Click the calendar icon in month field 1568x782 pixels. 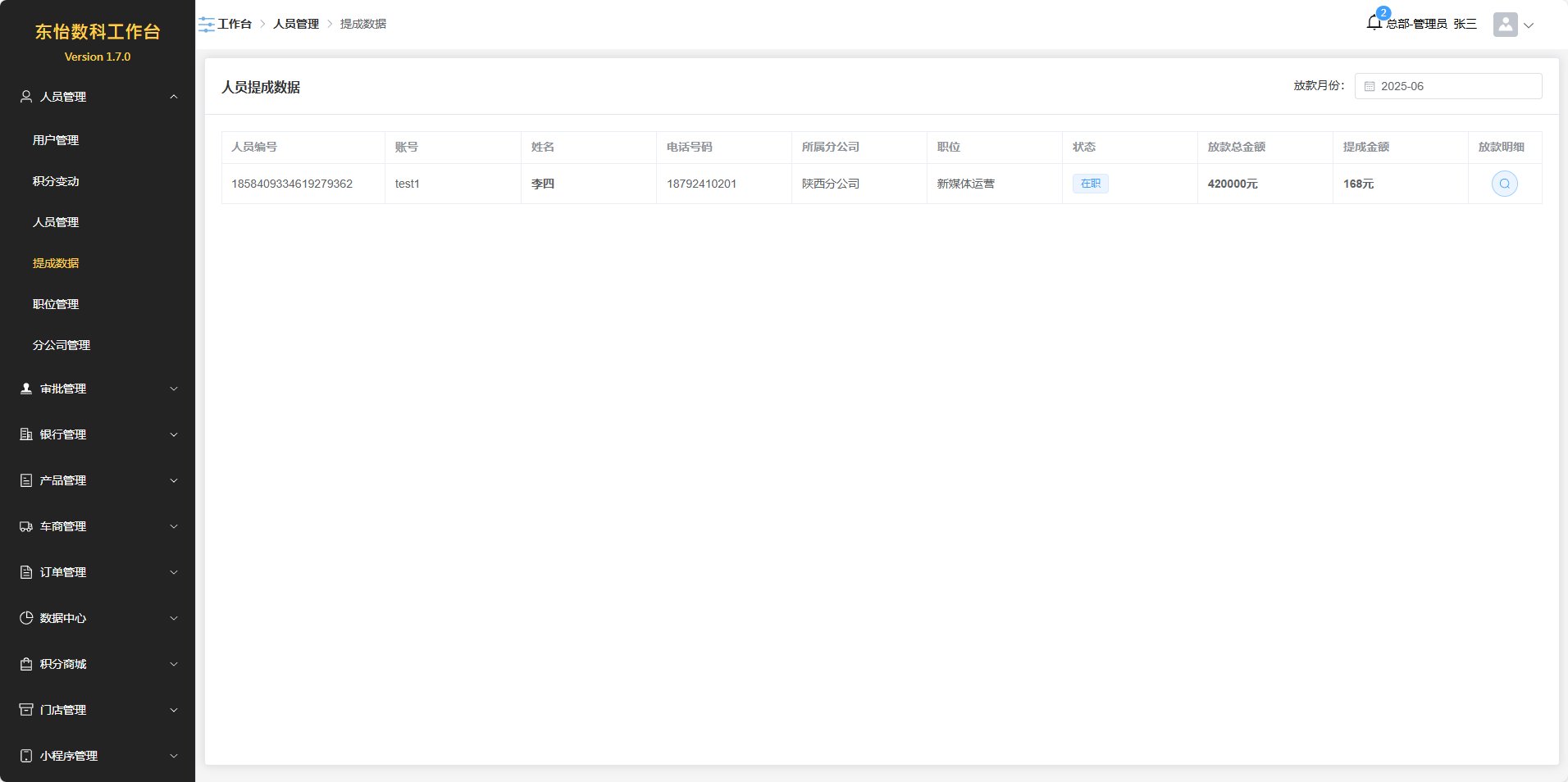[1370, 86]
